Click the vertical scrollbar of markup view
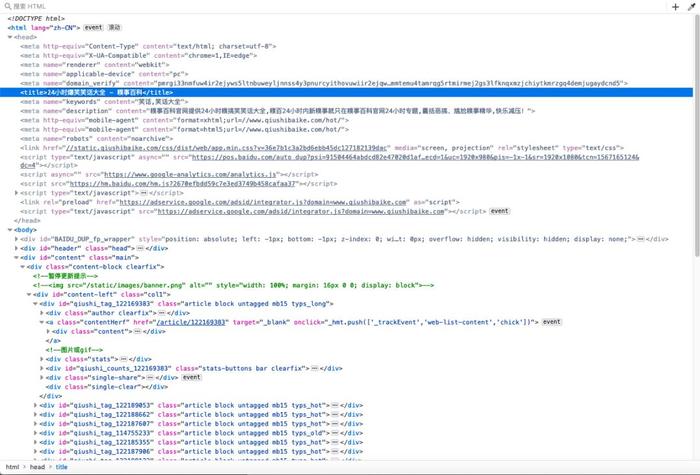Image resolution: width=700 pixels, height=475 pixels. pyautogui.click(x=696, y=134)
